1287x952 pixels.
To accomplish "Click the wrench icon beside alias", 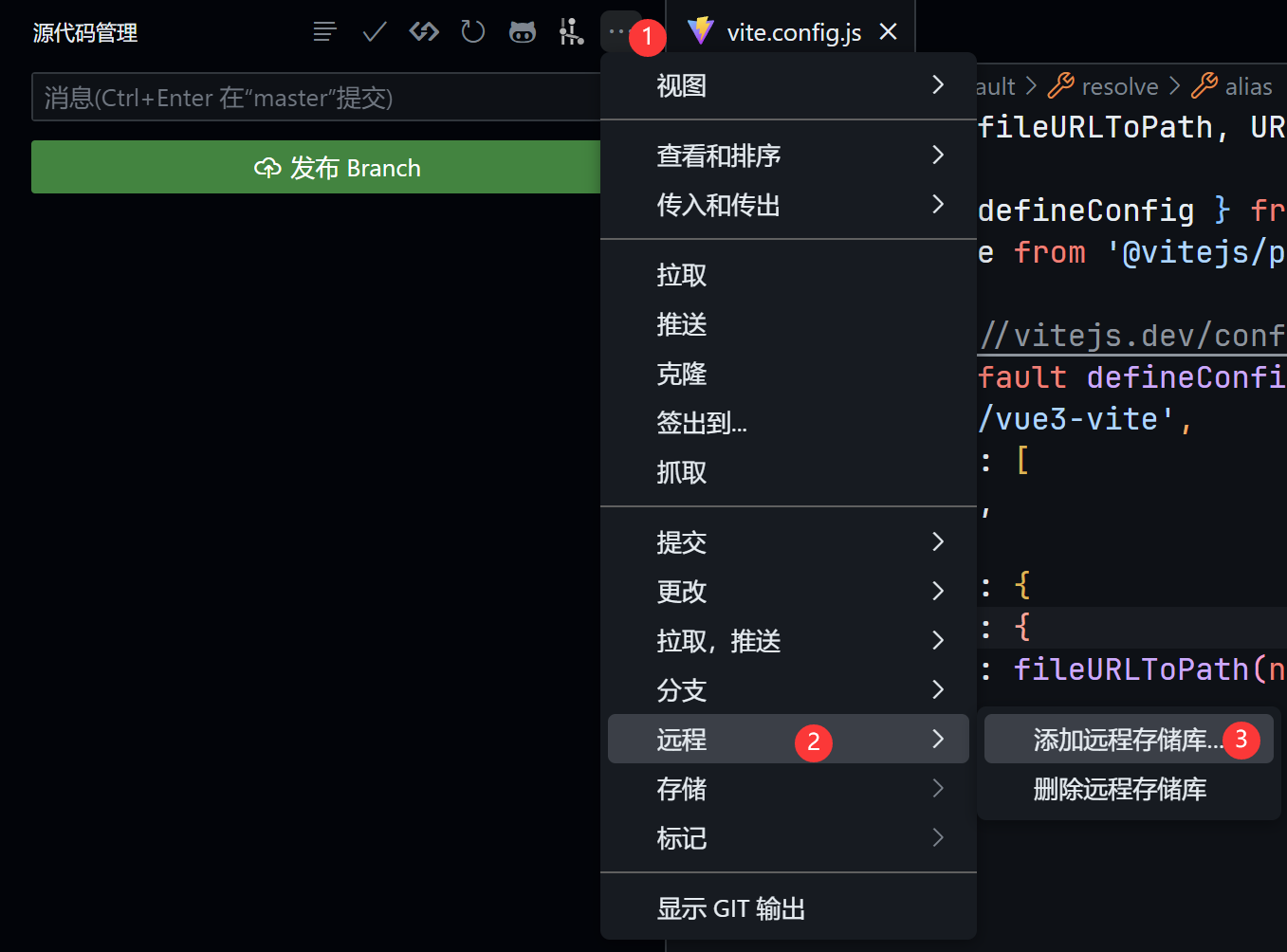I will tap(1204, 85).
